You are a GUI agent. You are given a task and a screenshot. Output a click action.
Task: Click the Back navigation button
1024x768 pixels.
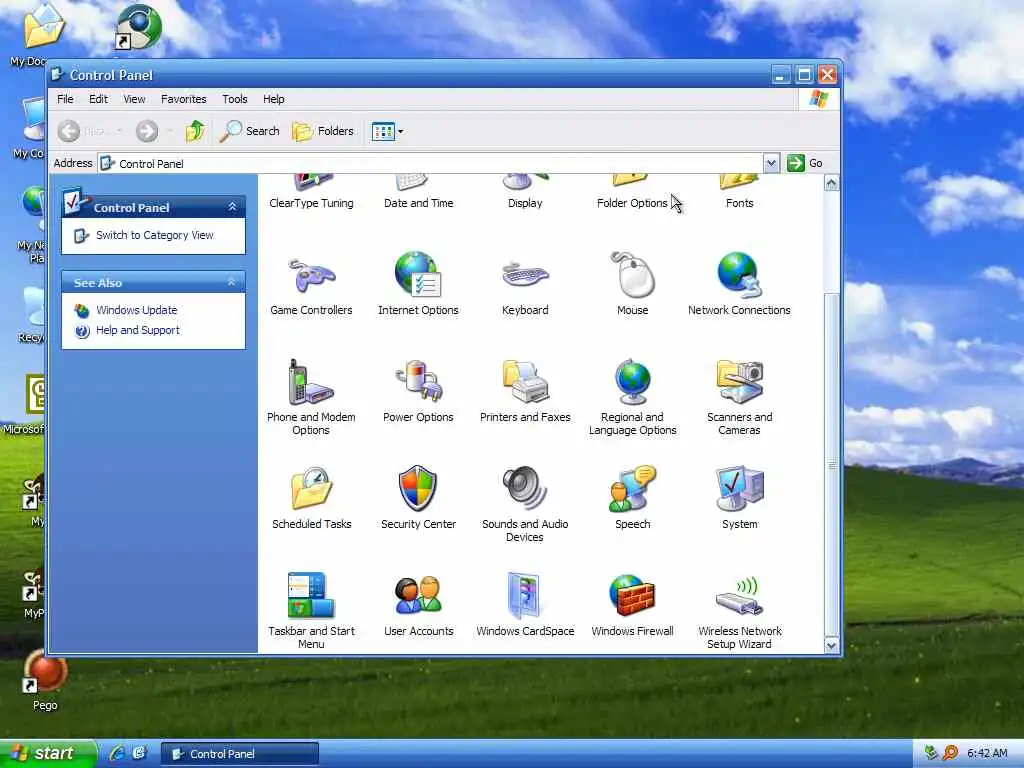[x=82, y=131]
